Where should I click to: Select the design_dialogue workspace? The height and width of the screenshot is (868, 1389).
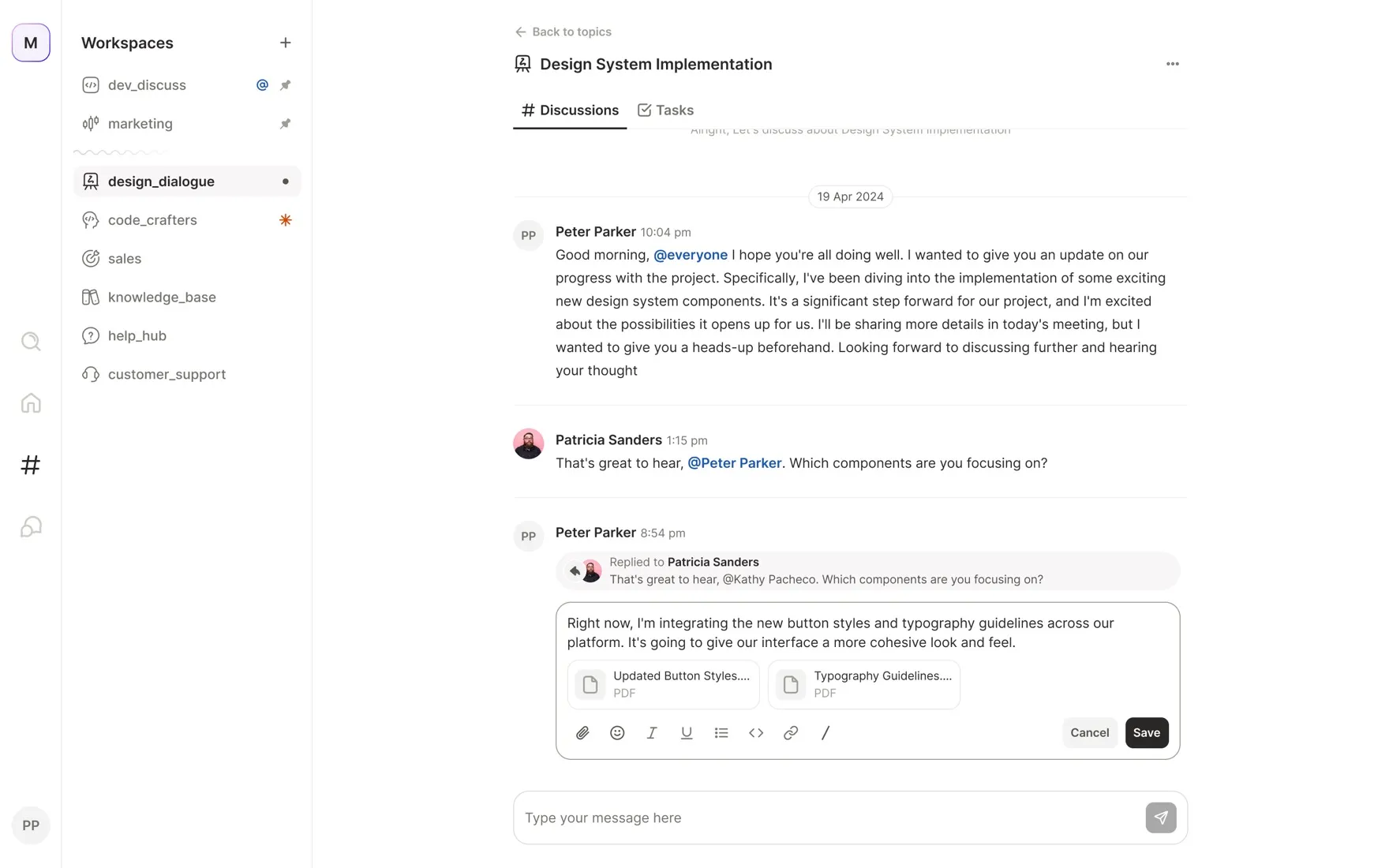coord(187,181)
